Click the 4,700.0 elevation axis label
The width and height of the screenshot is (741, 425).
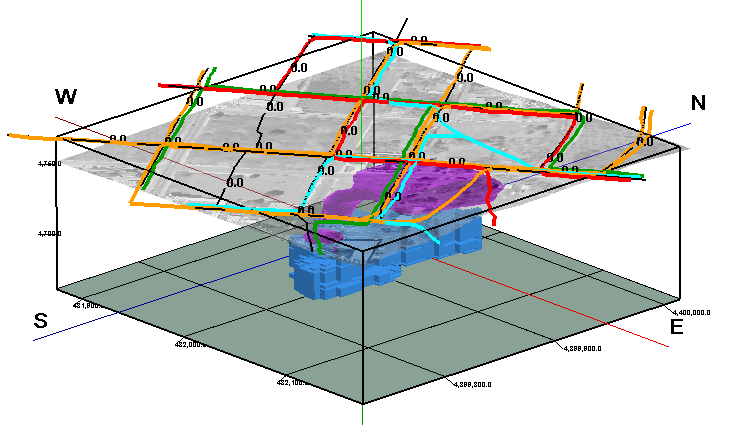click(x=49, y=233)
